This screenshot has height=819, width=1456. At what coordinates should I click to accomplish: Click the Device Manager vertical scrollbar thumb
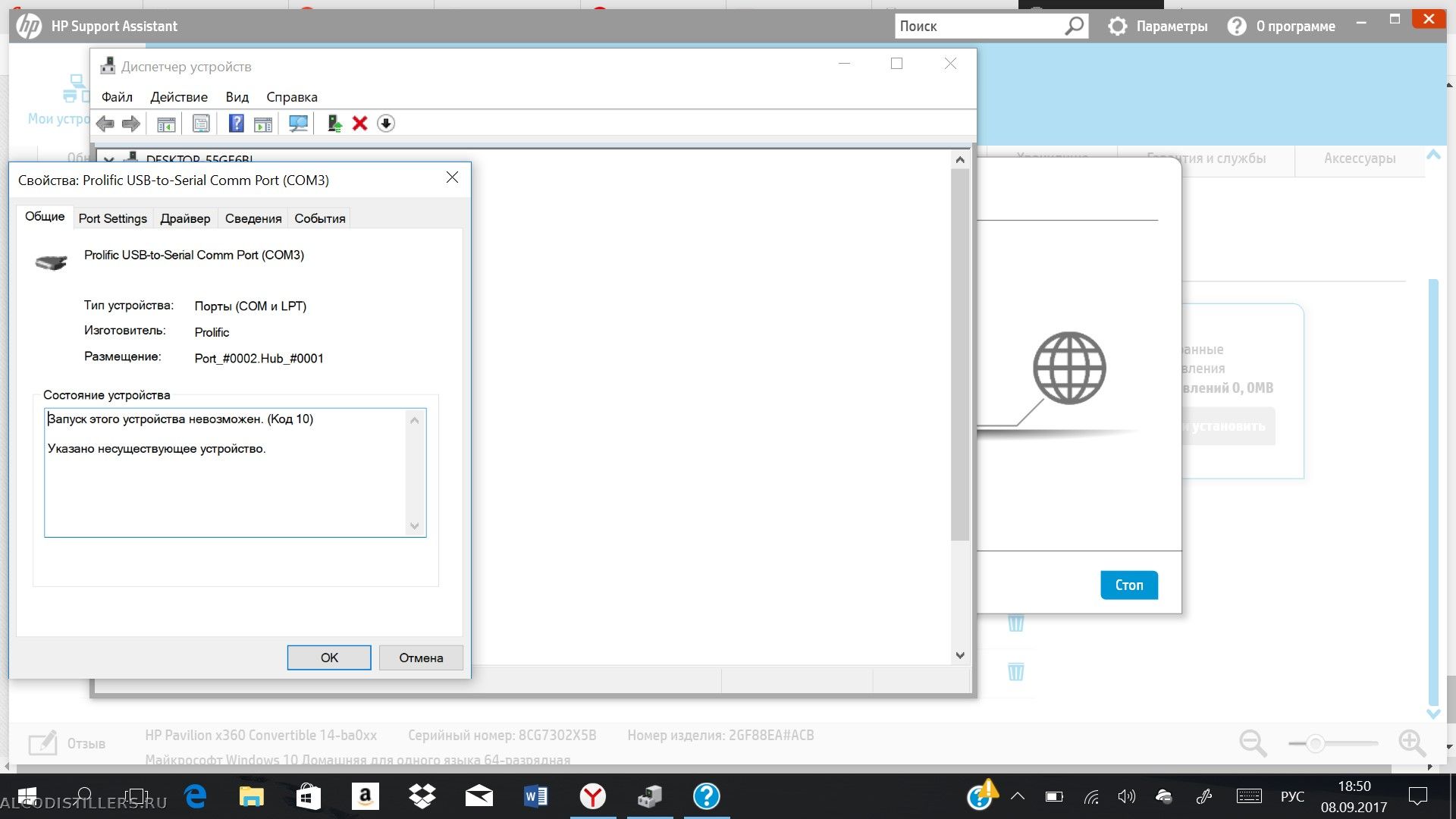tap(960, 354)
